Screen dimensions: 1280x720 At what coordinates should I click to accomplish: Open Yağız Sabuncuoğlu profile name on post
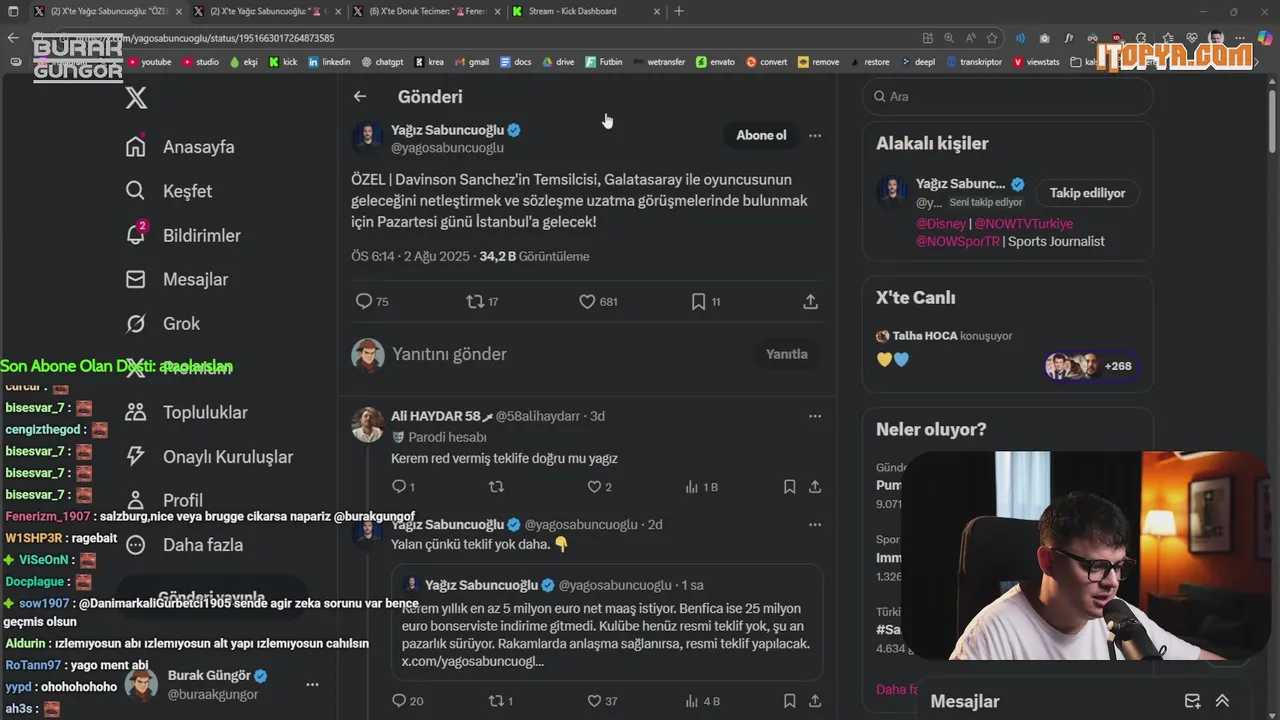click(448, 130)
